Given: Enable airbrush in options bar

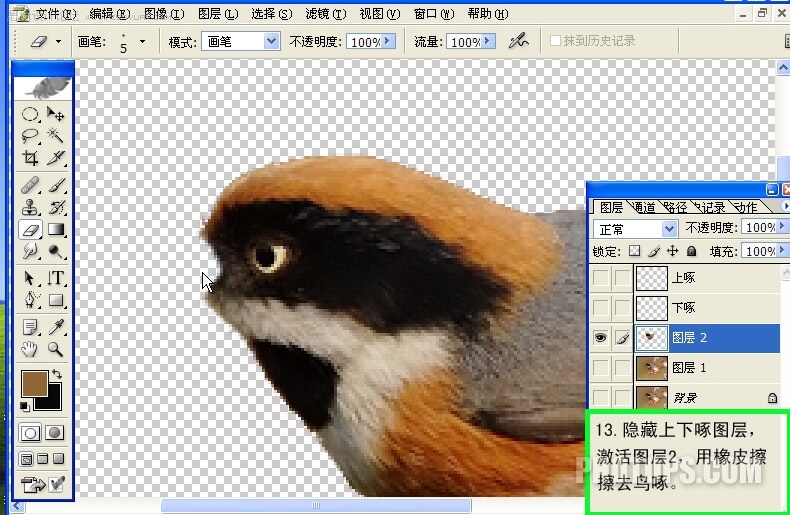Looking at the screenshot, I should 518,41.
